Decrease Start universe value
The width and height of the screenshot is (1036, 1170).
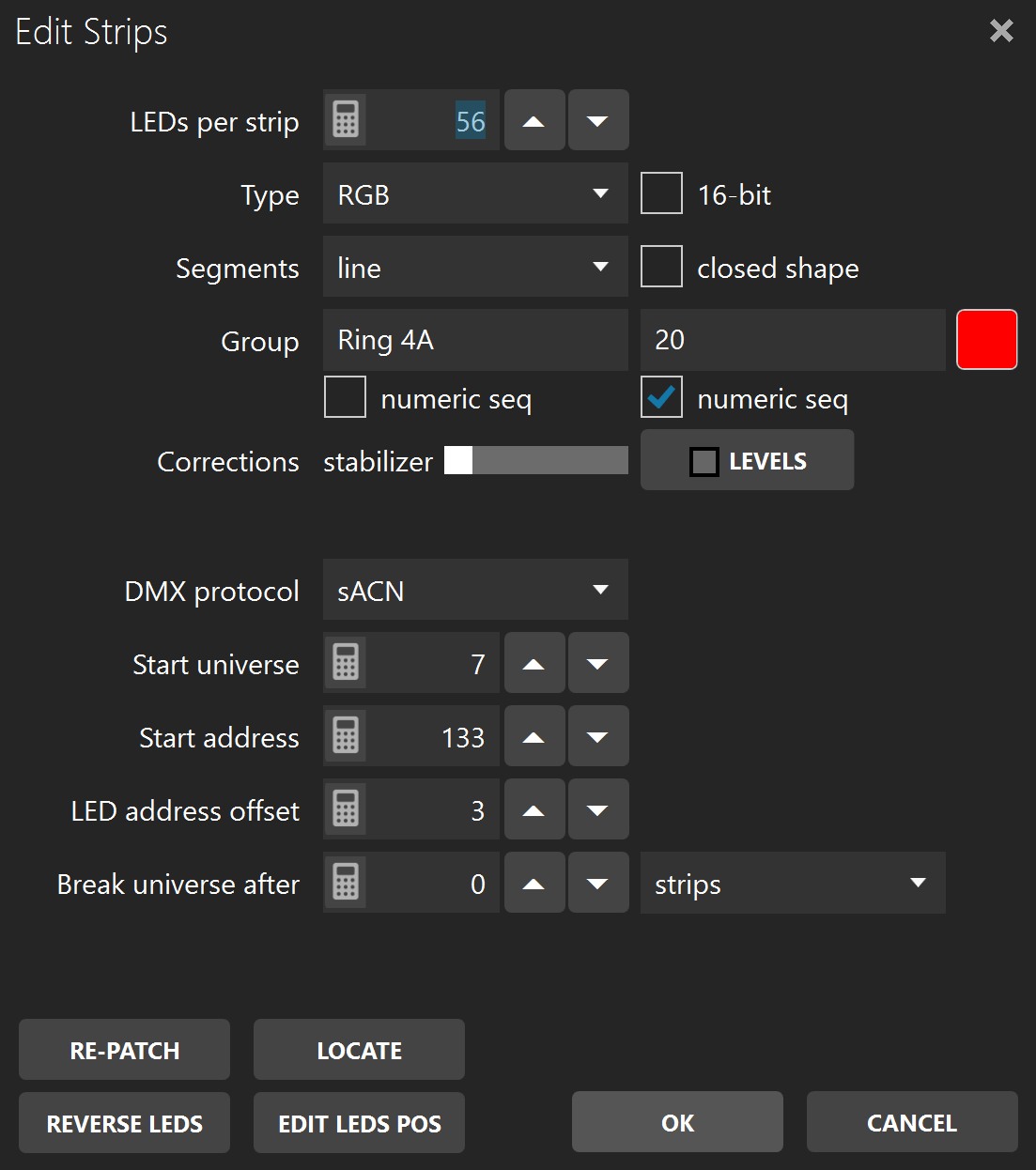[x=598, y=663]
